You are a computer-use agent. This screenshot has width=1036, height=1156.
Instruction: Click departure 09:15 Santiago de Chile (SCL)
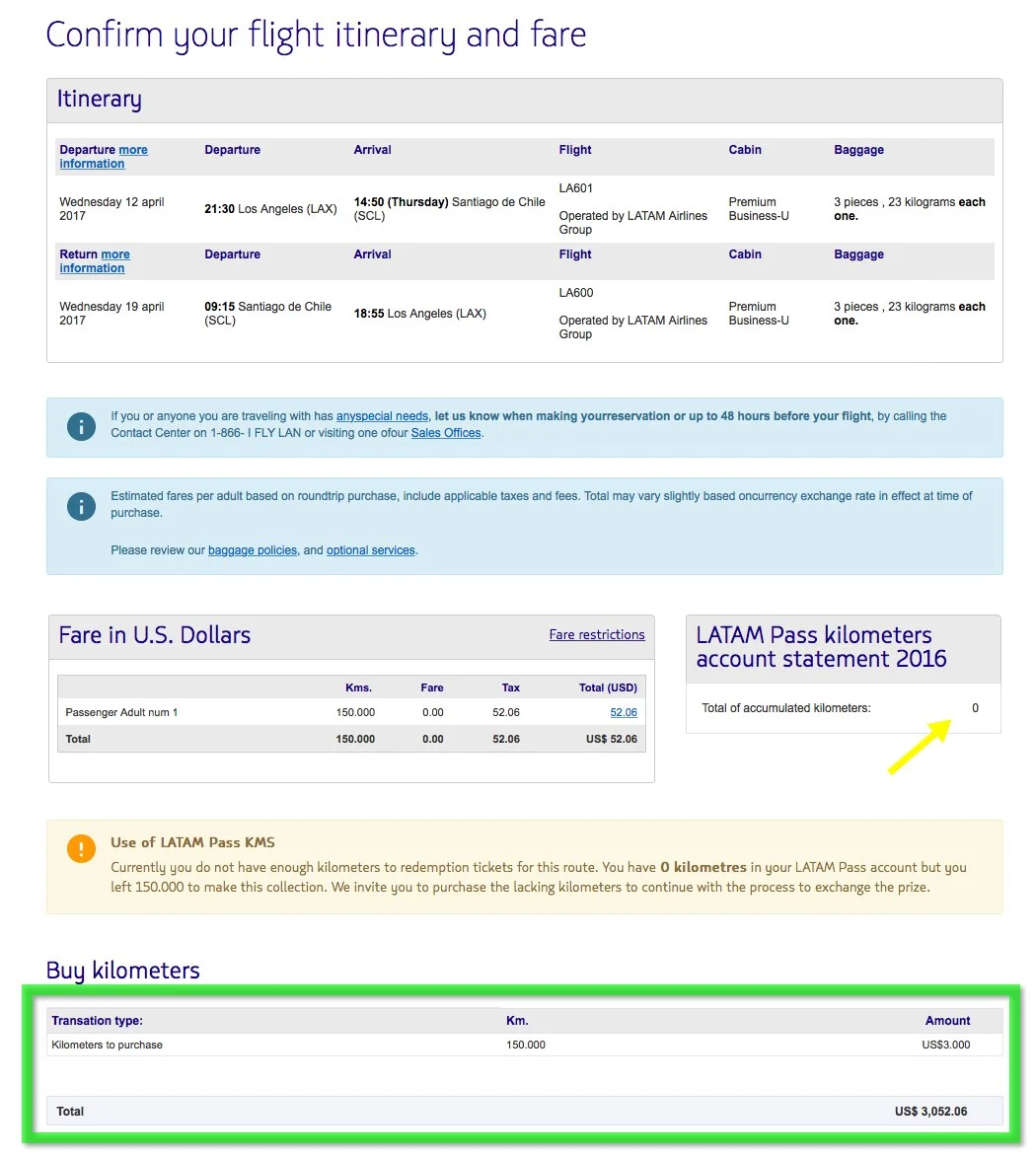(267, 314)
